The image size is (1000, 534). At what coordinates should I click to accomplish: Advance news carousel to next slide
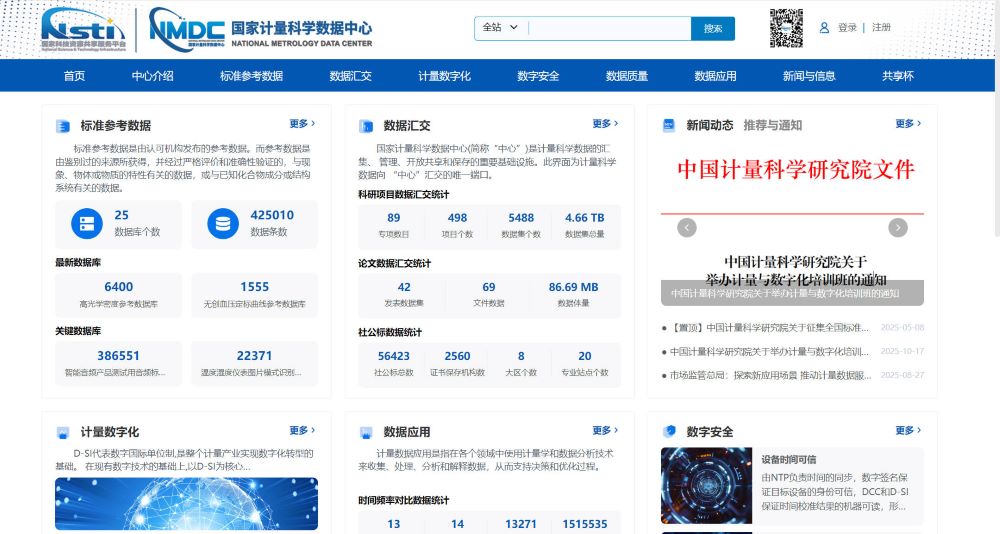(x=898, y=227)
